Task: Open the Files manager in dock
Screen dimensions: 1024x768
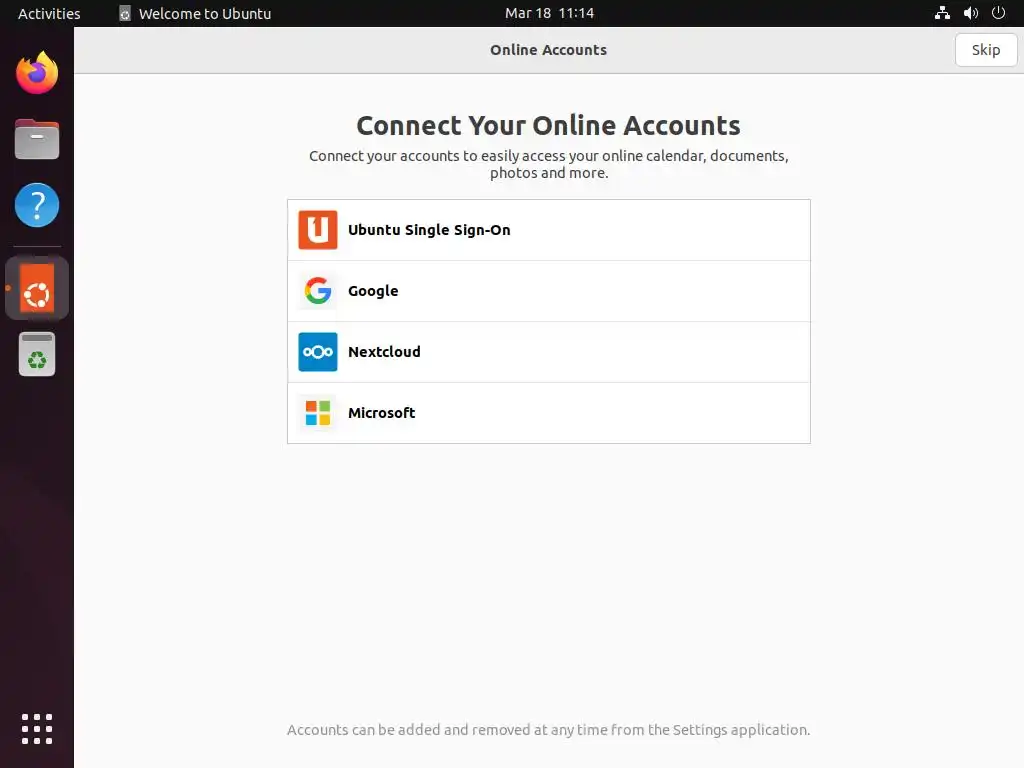Action: (x=37, y=139)
